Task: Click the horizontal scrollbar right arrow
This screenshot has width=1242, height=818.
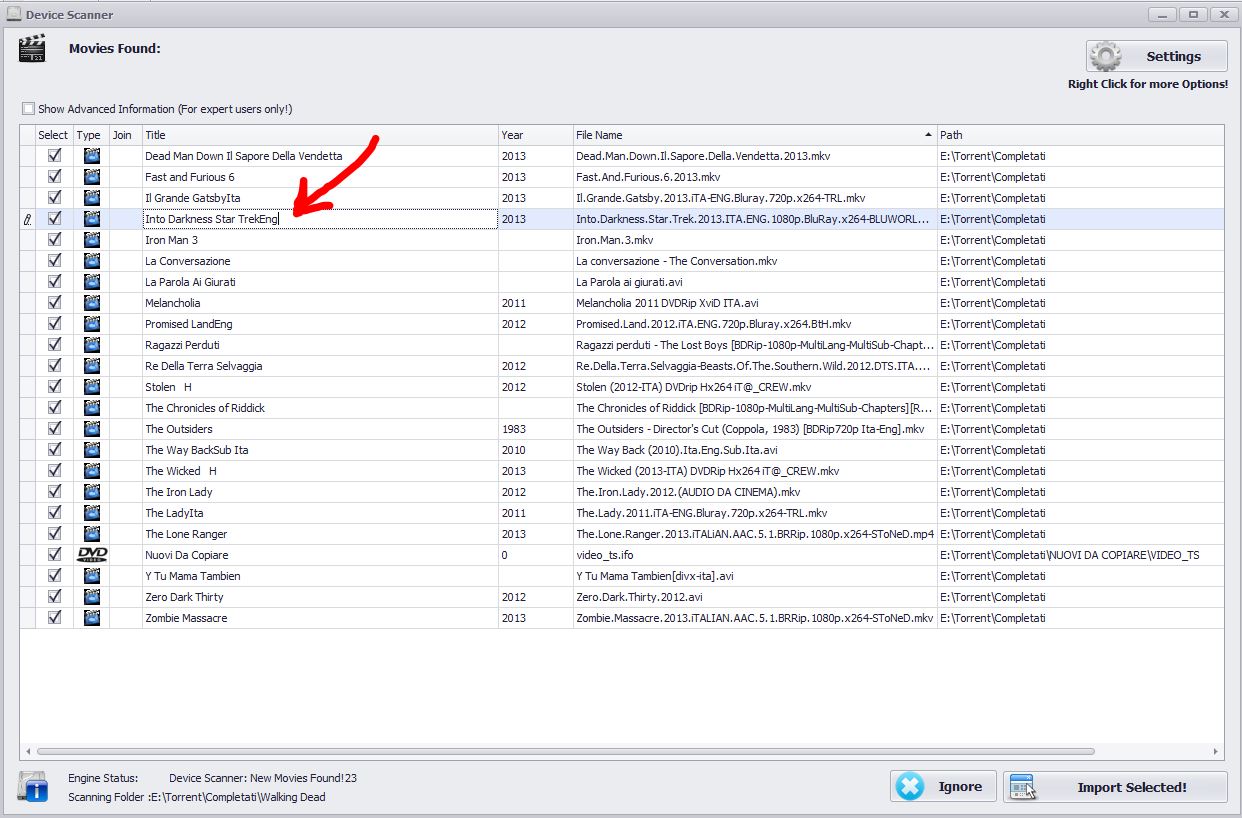Action: [1216, 751]
